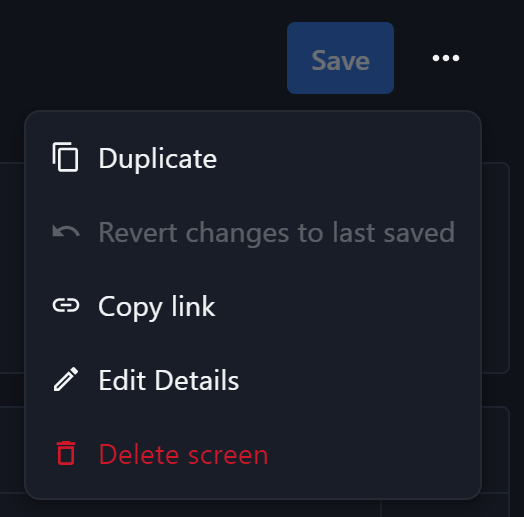524x517 pixels.
Task: Click the word link in Copy link
Action: (x=193, y=306)
